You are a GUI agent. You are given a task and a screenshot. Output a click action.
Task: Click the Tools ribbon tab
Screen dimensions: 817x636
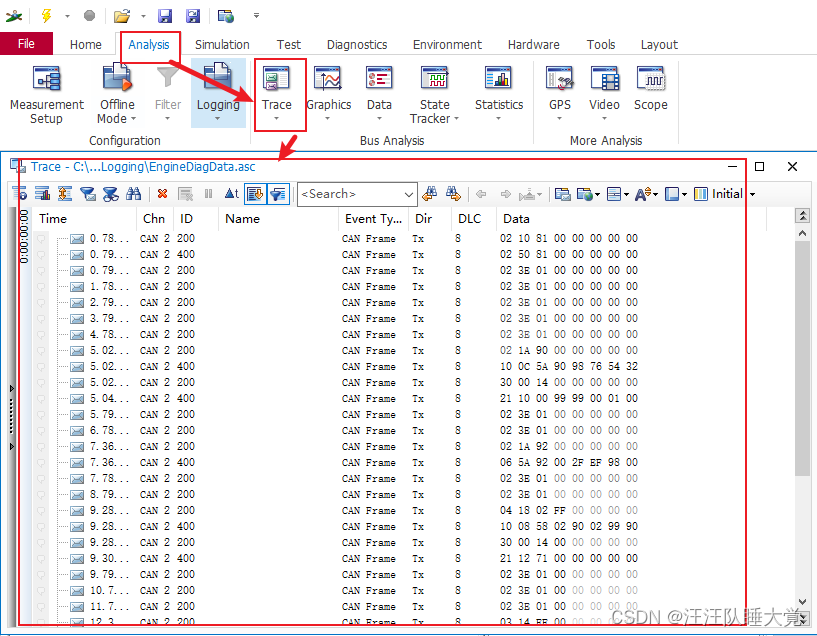tap(601, 45)
